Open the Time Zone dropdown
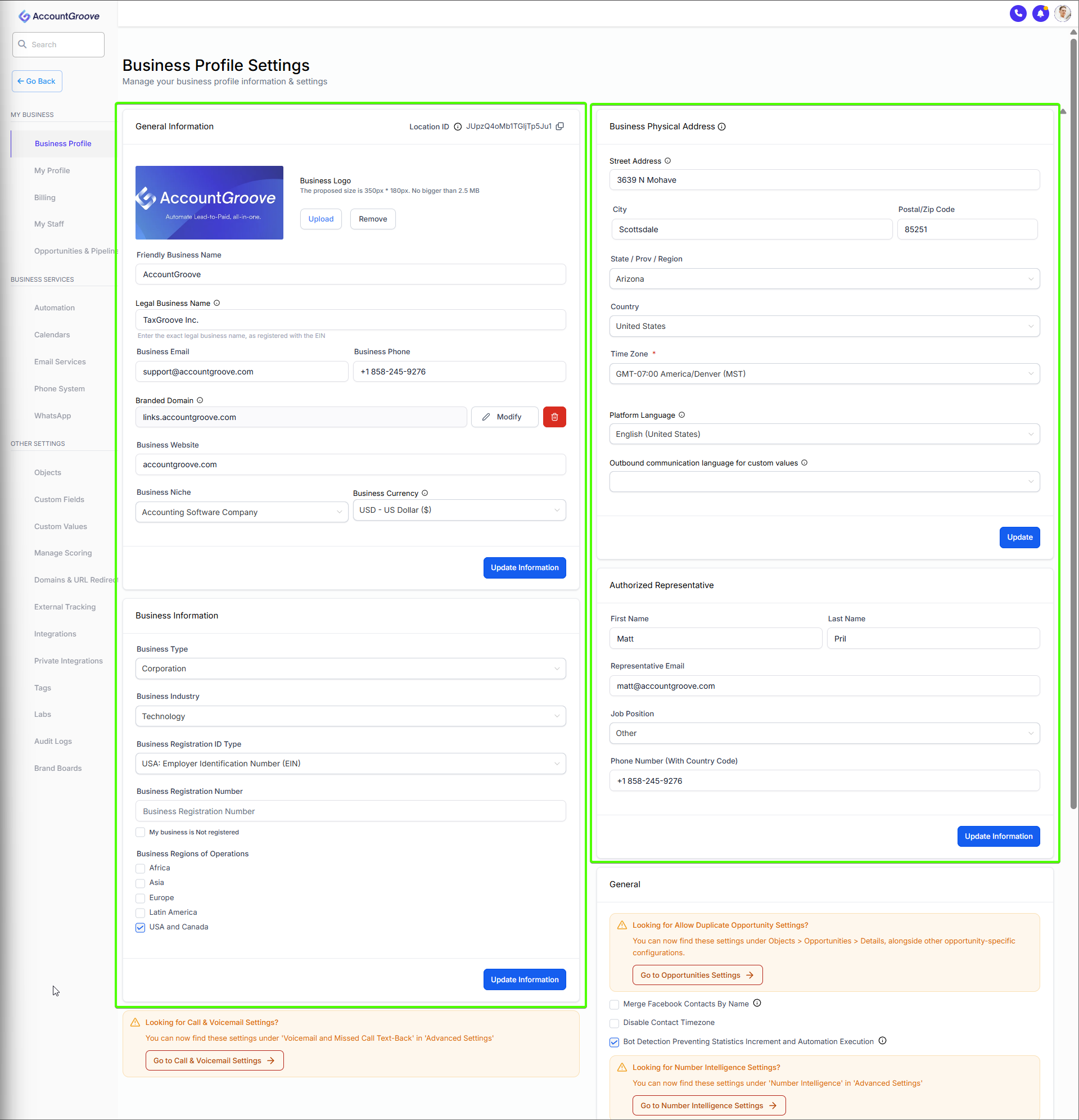The image size is (1079, 1120). click(x=824, y=374)
